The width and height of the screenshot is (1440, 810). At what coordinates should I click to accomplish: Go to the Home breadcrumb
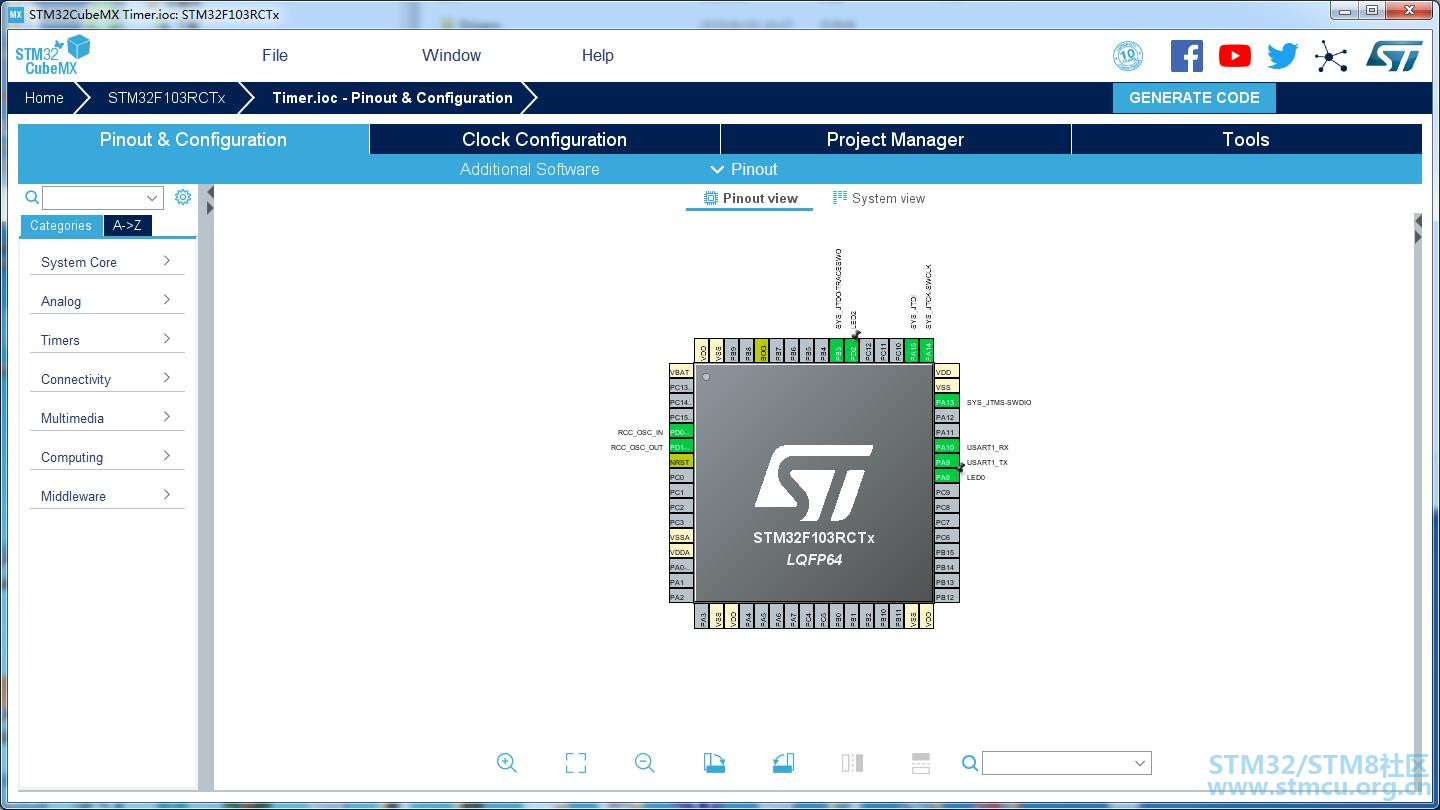(44, 98)
